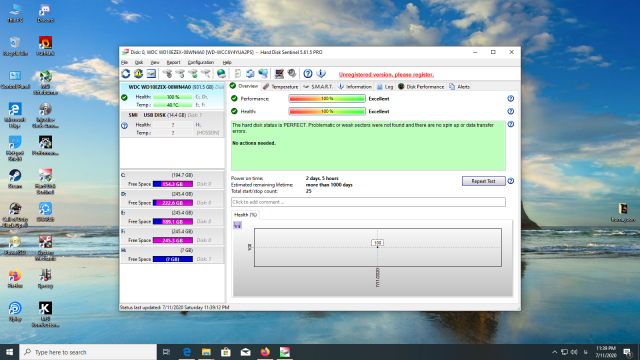
Task: Click F: drive free space bar
Action: click(x=173, y=240)
